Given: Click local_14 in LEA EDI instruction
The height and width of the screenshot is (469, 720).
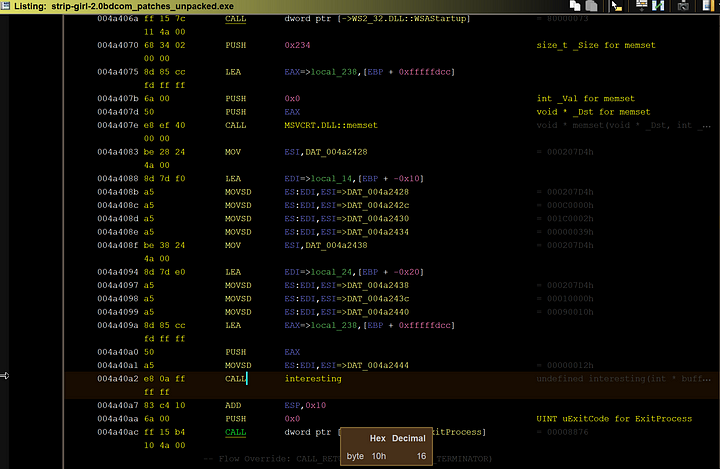Looking at the screenshot, I should click(331, 178).
